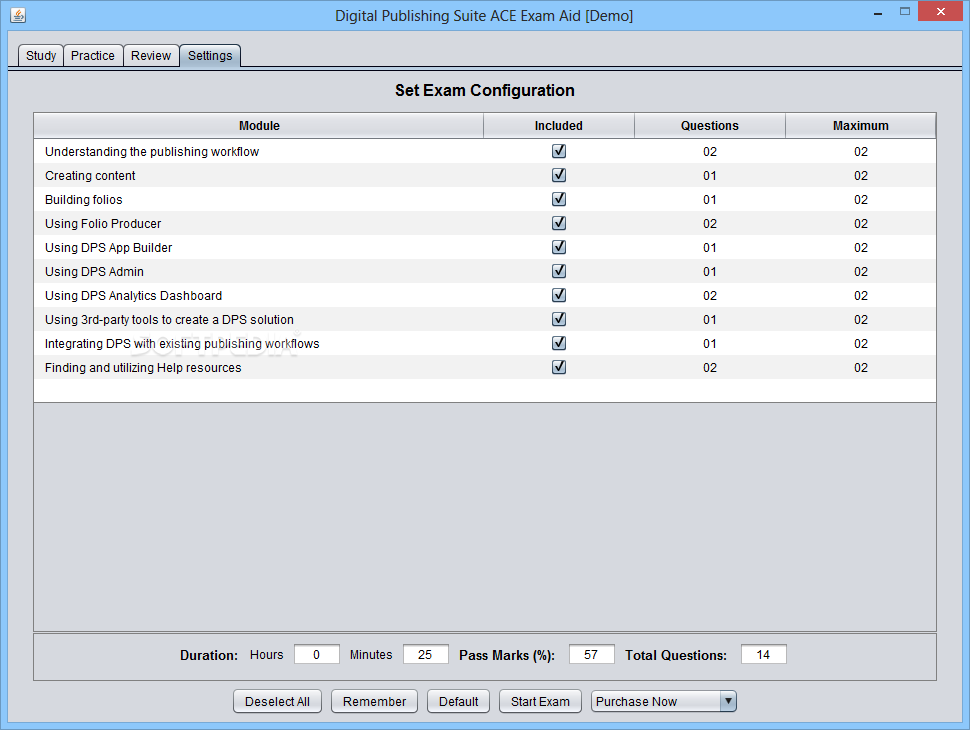Toggle the Creating content checkbox
The width and height of the screenshot is (970, 730).
(559, 175)
